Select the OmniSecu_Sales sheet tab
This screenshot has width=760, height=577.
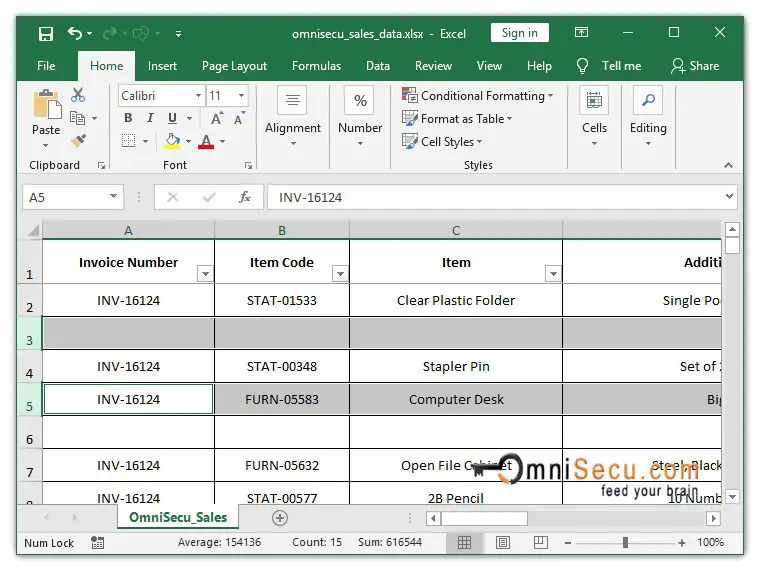tap(178, 517)
